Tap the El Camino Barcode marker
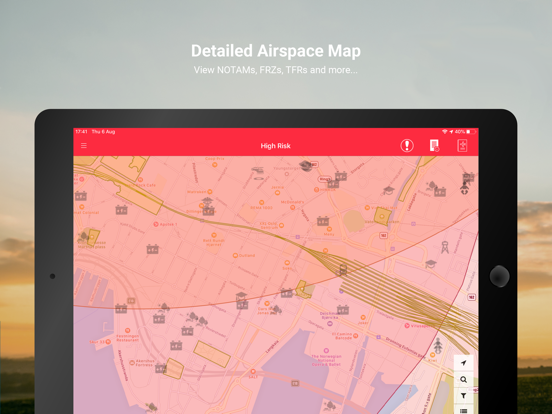Viewport: 552px width, 414px height. pyautogui.click(x=355, y=335)
